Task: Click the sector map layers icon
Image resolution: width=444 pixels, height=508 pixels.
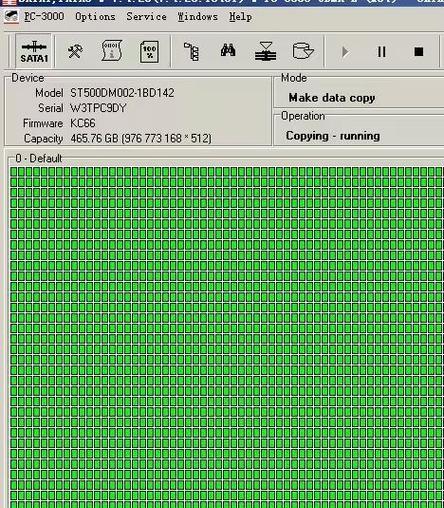Action: coord(265,51)
